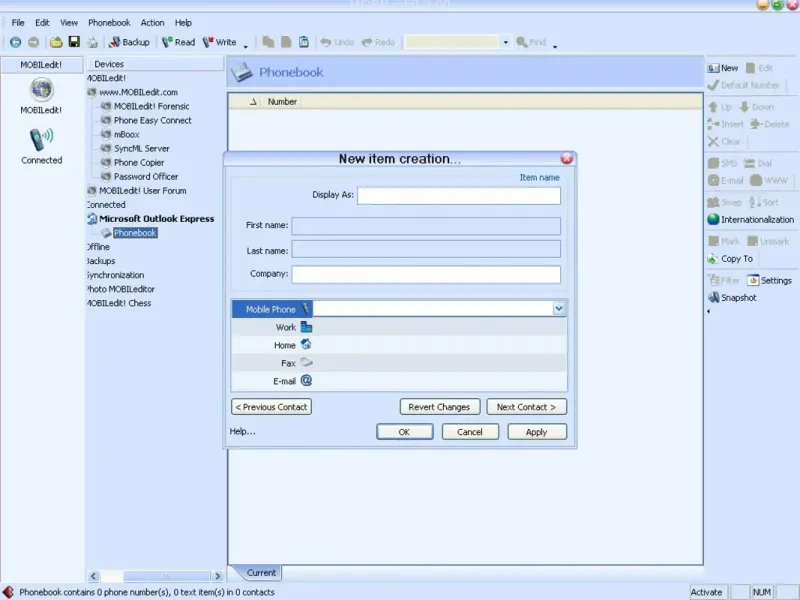This screenshot has height=600, width=800.
Task: Open file using the folder toolbar icon
Action: tap(56, 42)
